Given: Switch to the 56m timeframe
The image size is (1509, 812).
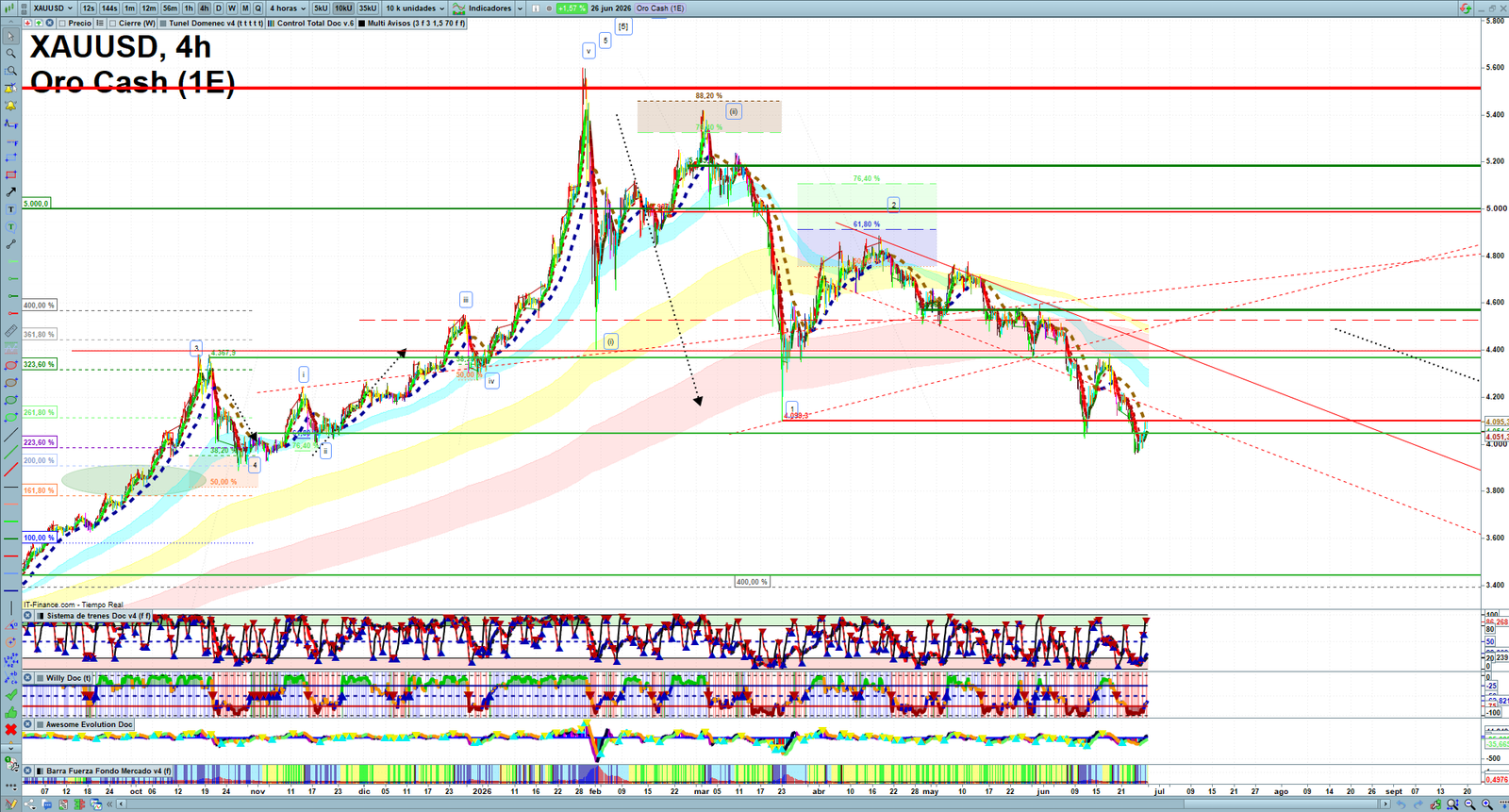Looking at the screenshot, I should 170,8.
